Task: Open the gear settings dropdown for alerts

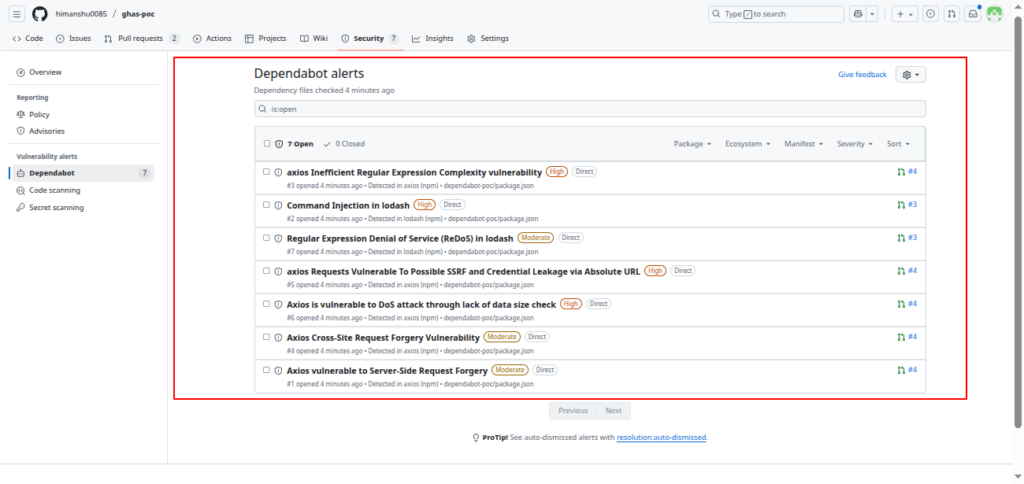Action: [910, 75]
